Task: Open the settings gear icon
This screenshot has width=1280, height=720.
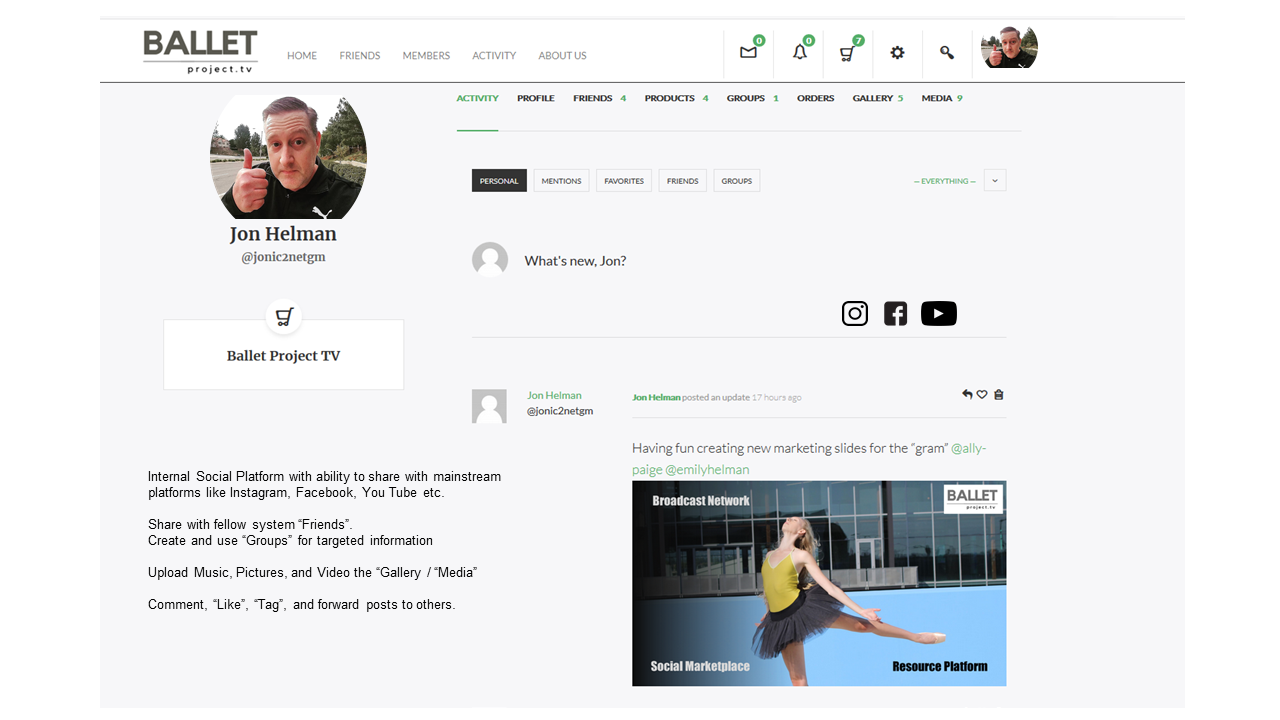Action: pos(897,53)
